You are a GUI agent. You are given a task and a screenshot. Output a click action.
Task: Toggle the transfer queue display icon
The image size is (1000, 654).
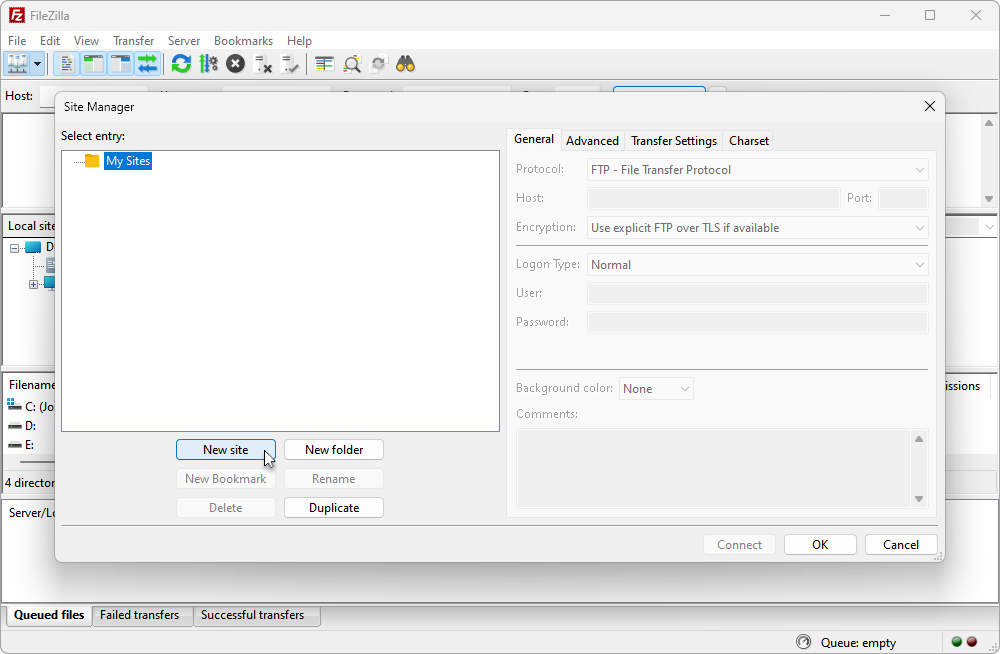click(x=147, y=64)
